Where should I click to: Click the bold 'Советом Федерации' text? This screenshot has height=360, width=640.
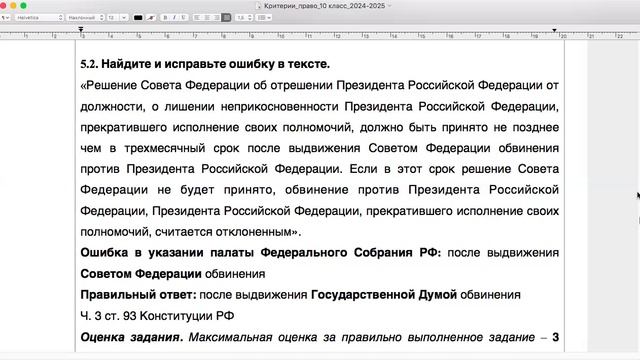pos(141,274)
